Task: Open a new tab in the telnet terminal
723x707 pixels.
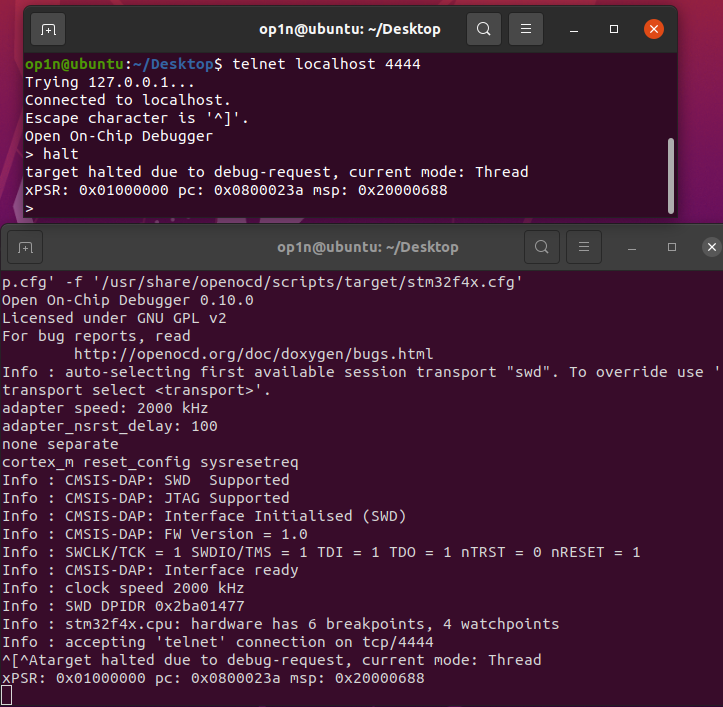Action: tap(47, 30)
